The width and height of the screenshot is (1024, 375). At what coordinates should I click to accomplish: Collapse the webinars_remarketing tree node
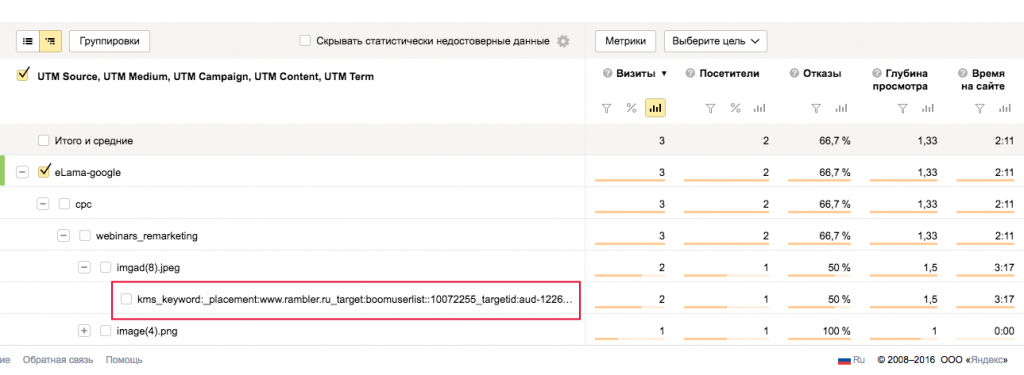click(x=63, y=235)
